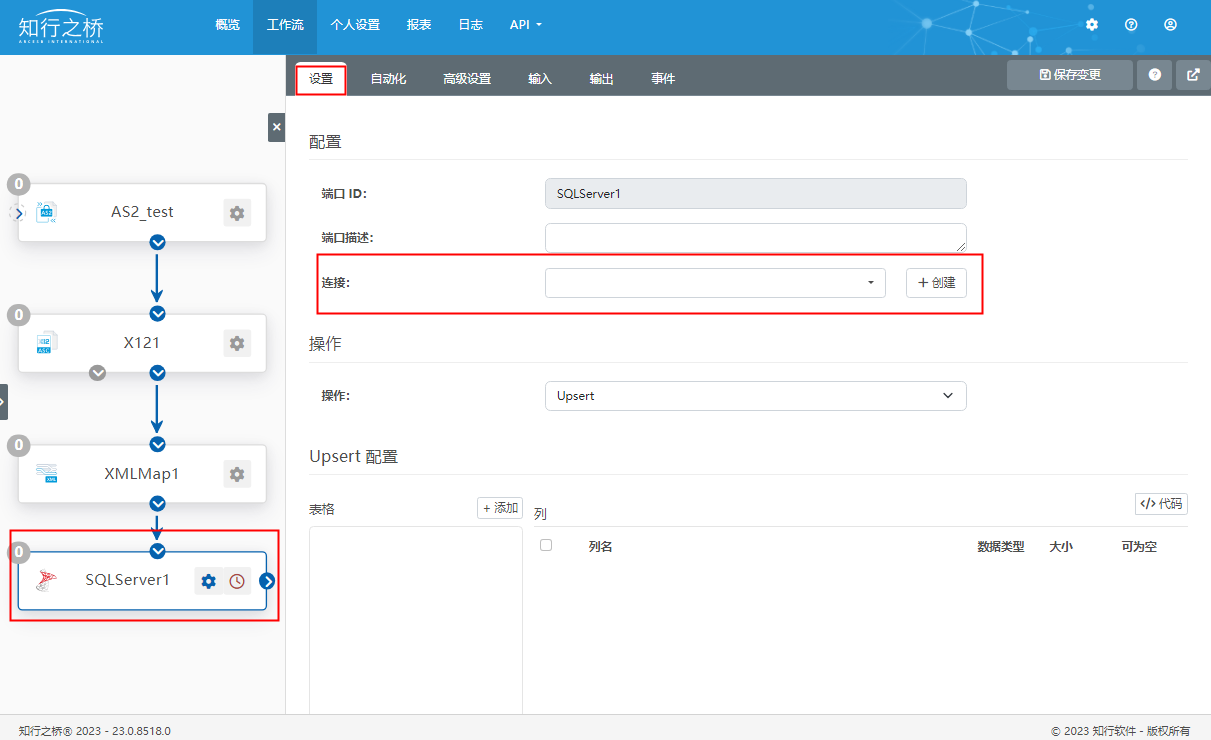Click the 保存变更 button
This screenshot has height=740, width=1211.
pyautogui.click(x=1070, y=75)
